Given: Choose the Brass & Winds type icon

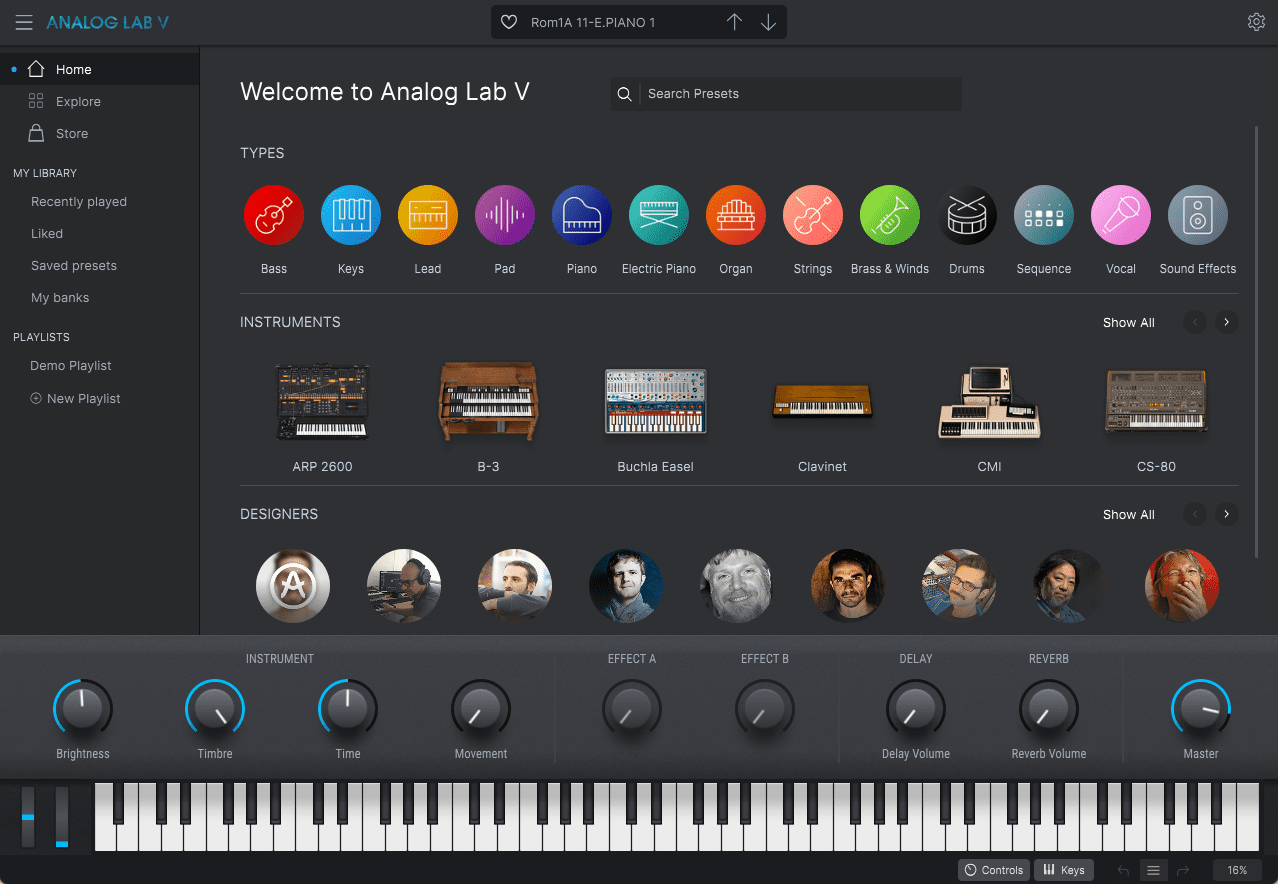Looking at the screenshot, I should click(890, 215).
